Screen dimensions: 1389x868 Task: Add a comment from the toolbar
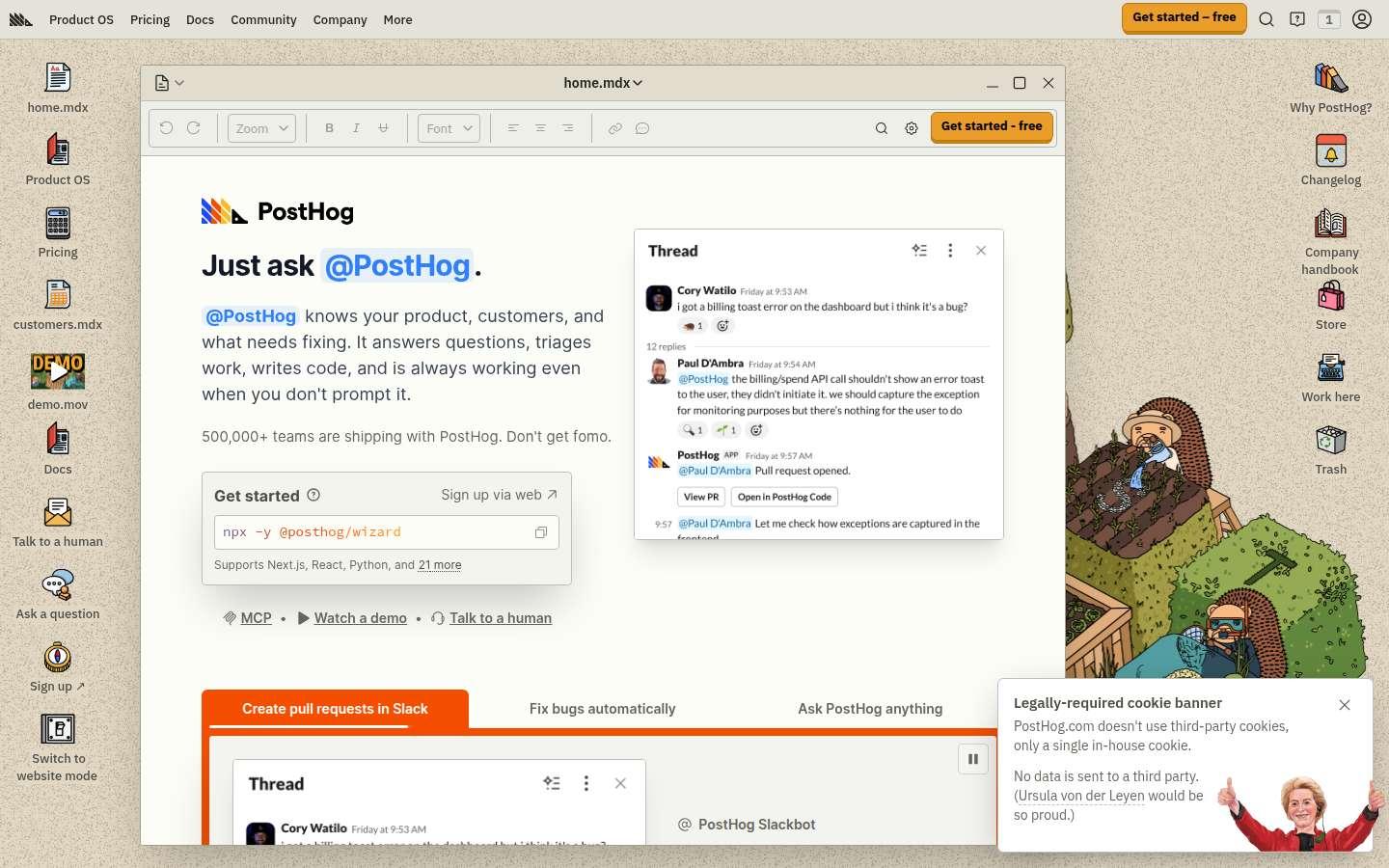641,128
